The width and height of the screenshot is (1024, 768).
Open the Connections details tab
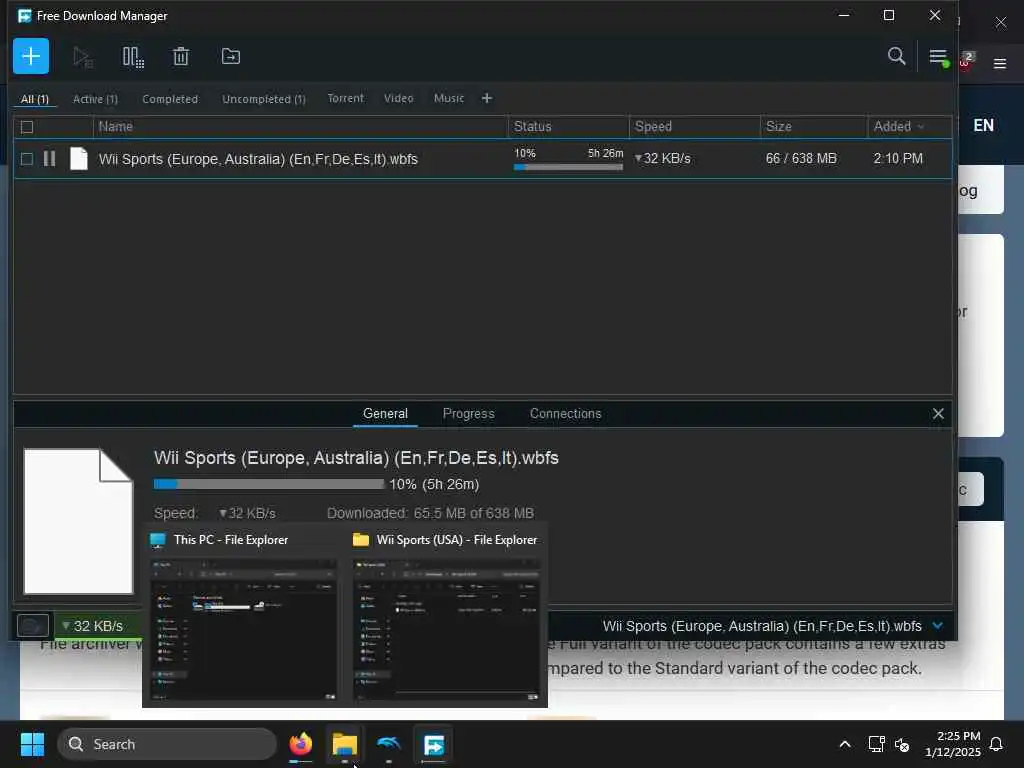click(x=566, y=413)
